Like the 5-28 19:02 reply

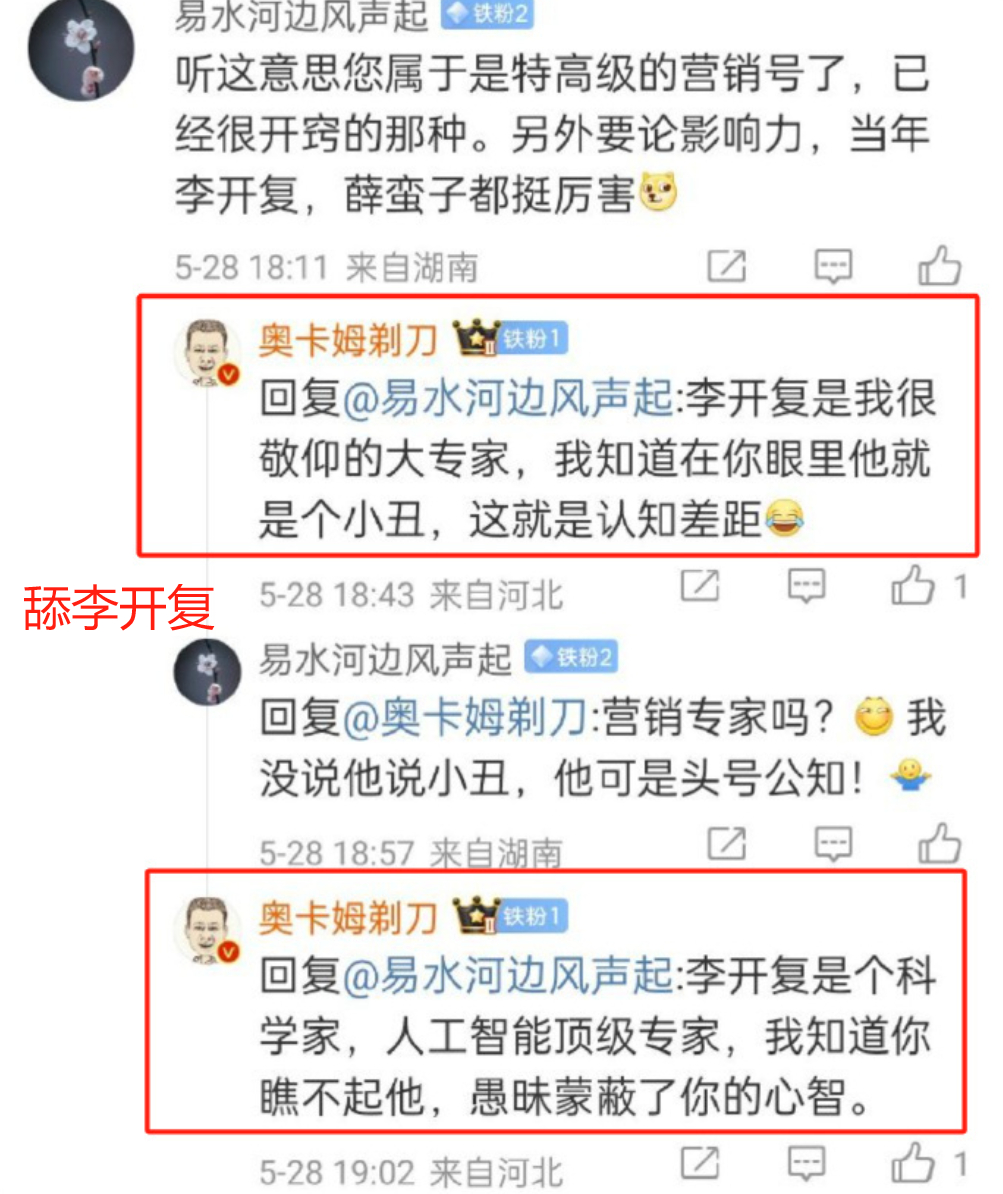tap(912, 1163)
